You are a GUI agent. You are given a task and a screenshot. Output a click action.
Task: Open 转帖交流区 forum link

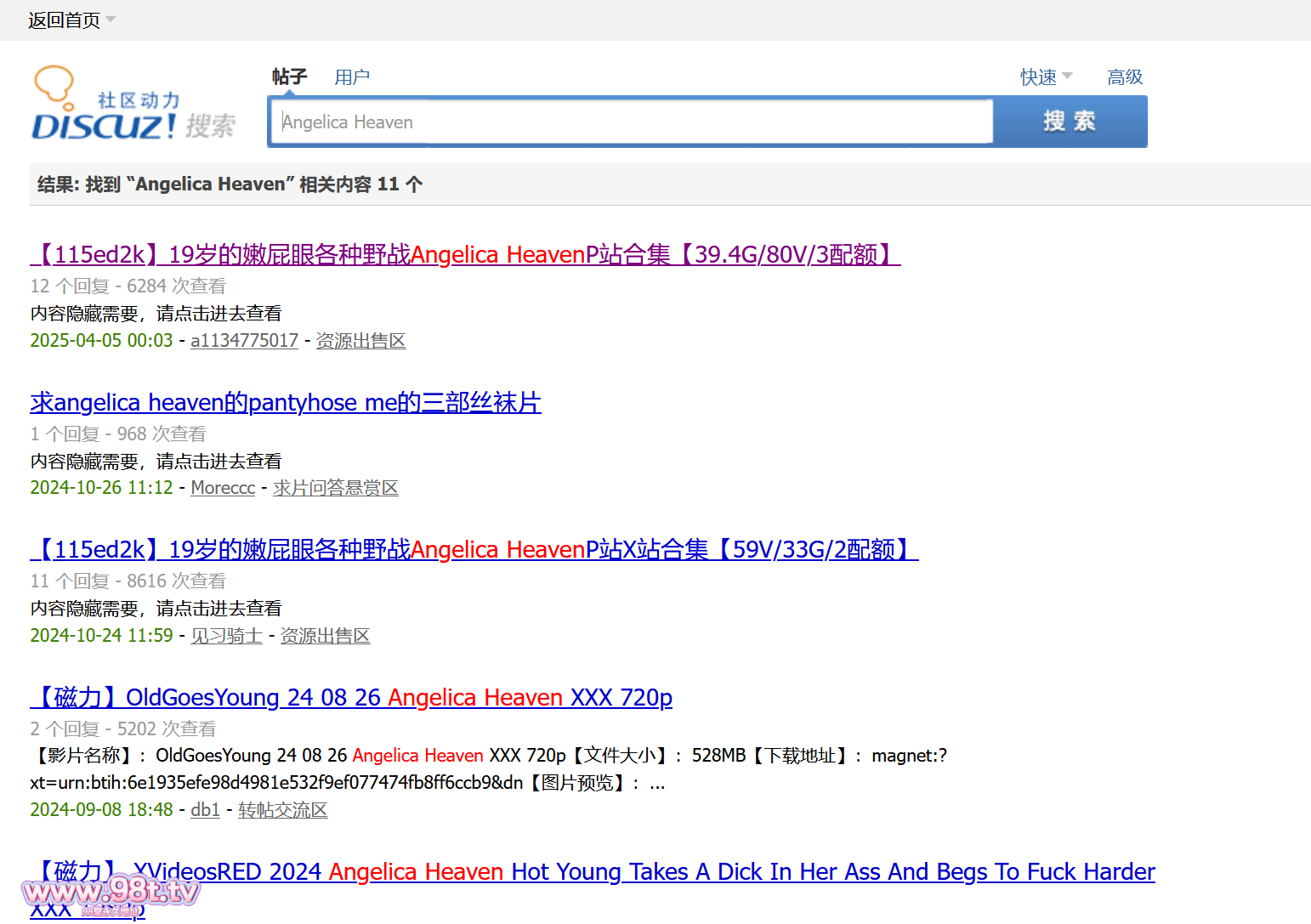[282, 810]
